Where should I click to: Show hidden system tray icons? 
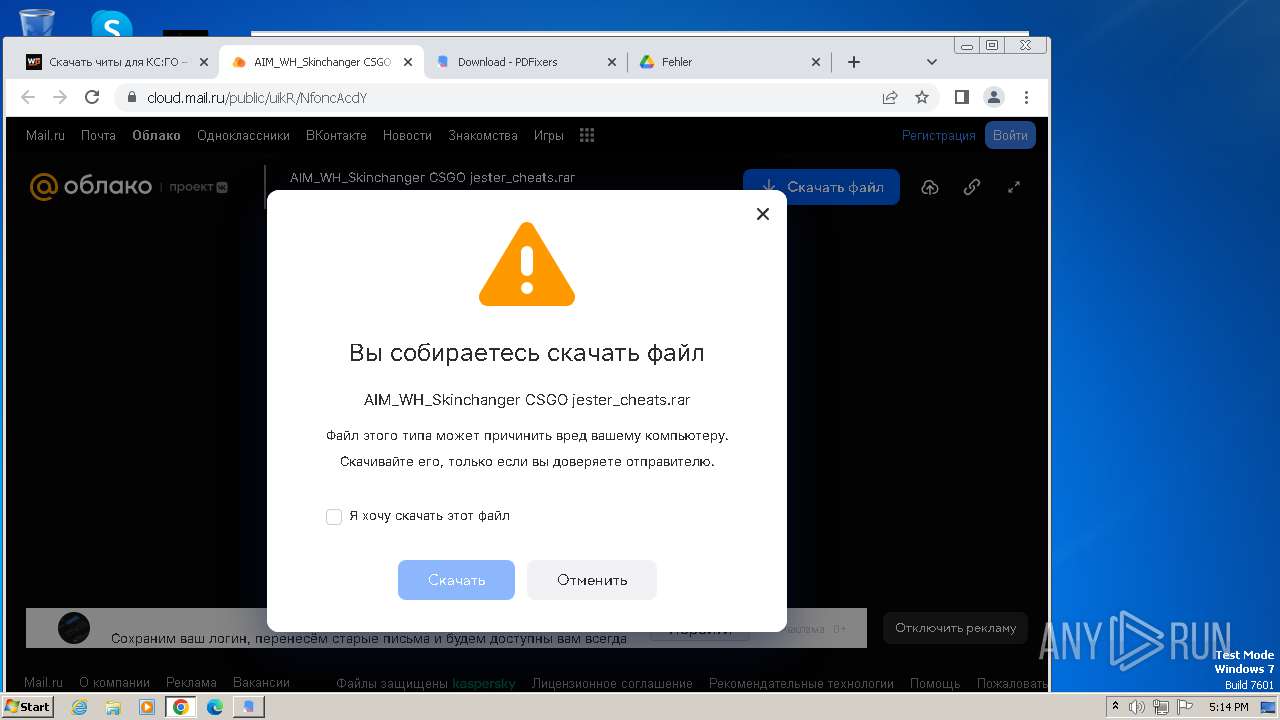1115,707
